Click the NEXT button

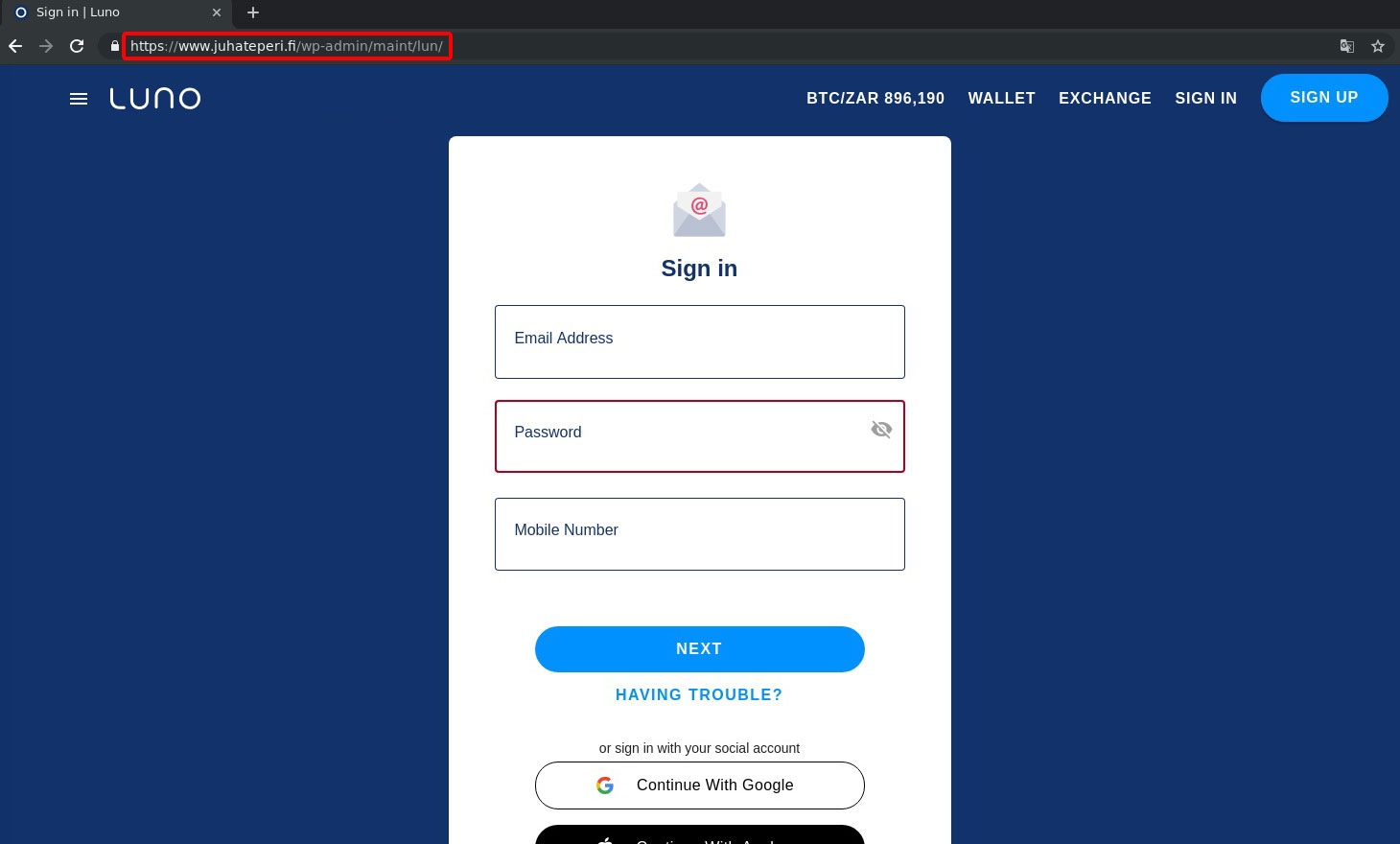[700, 649]
